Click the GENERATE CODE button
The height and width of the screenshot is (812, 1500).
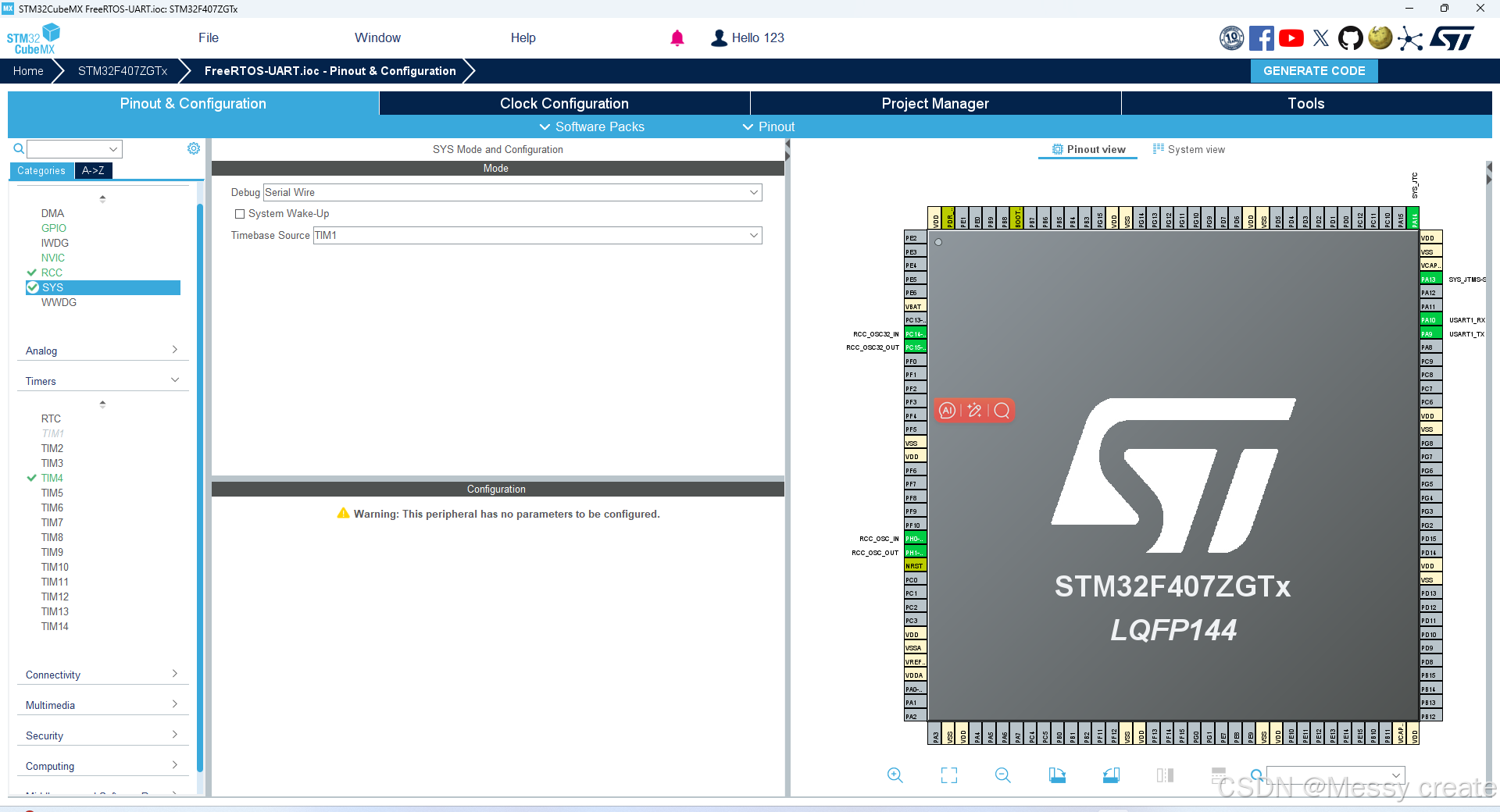(1314, 70)
